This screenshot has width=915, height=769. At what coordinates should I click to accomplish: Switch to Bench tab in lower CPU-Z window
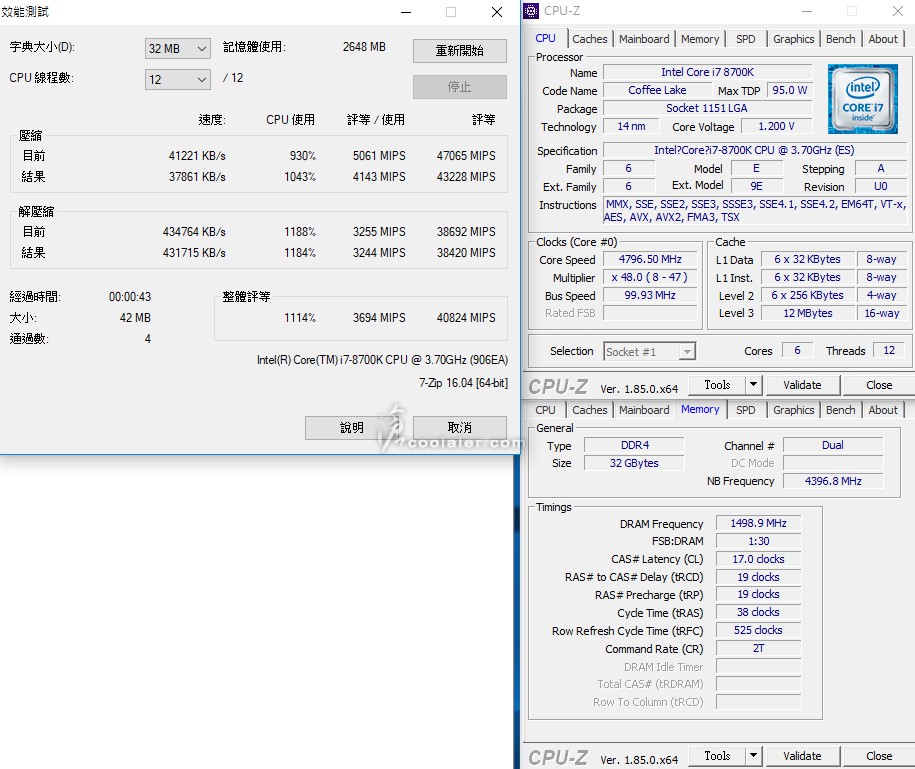tap(841, 410)
